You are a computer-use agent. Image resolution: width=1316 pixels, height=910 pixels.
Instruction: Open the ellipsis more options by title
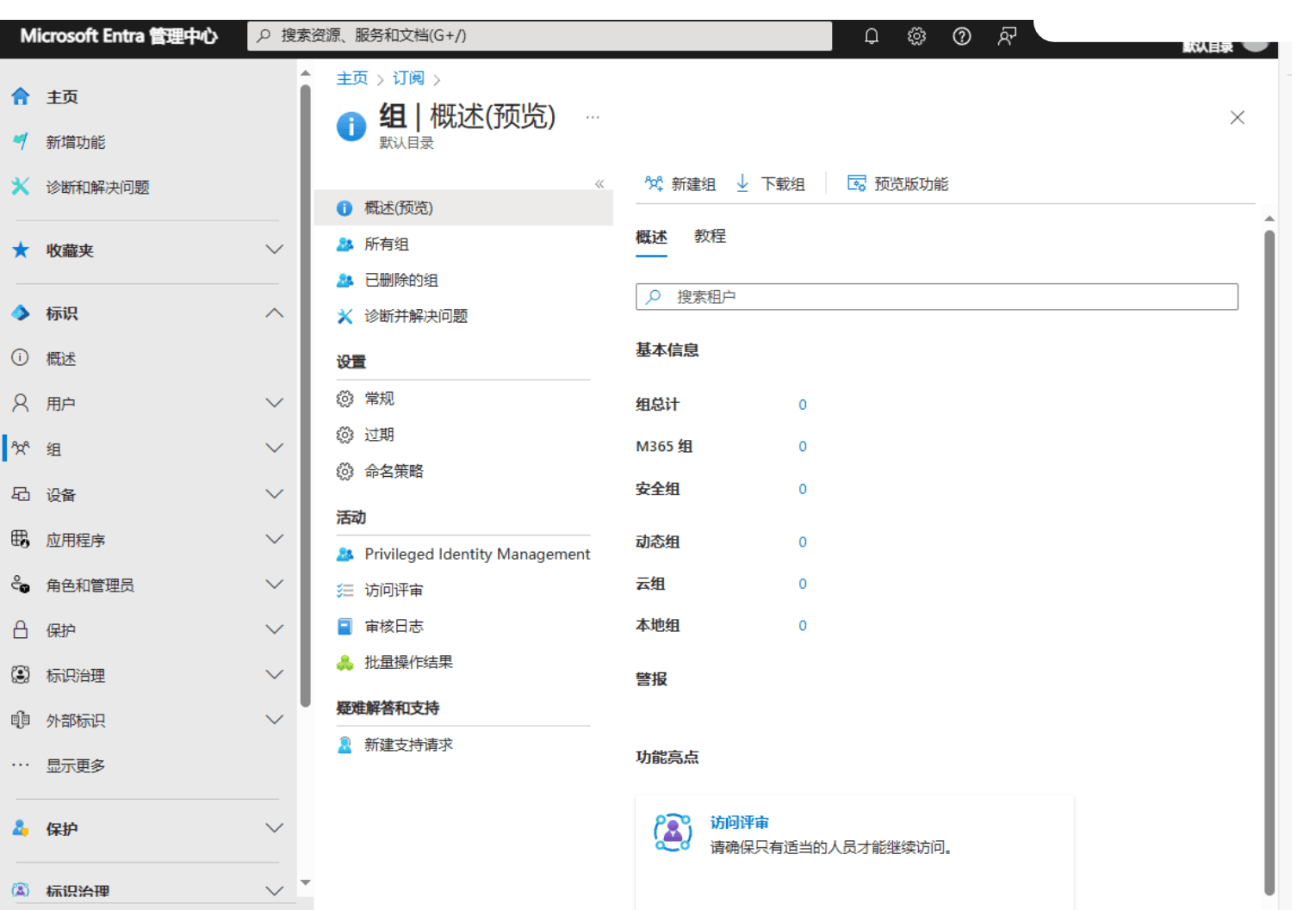click(x=593, y=117)
